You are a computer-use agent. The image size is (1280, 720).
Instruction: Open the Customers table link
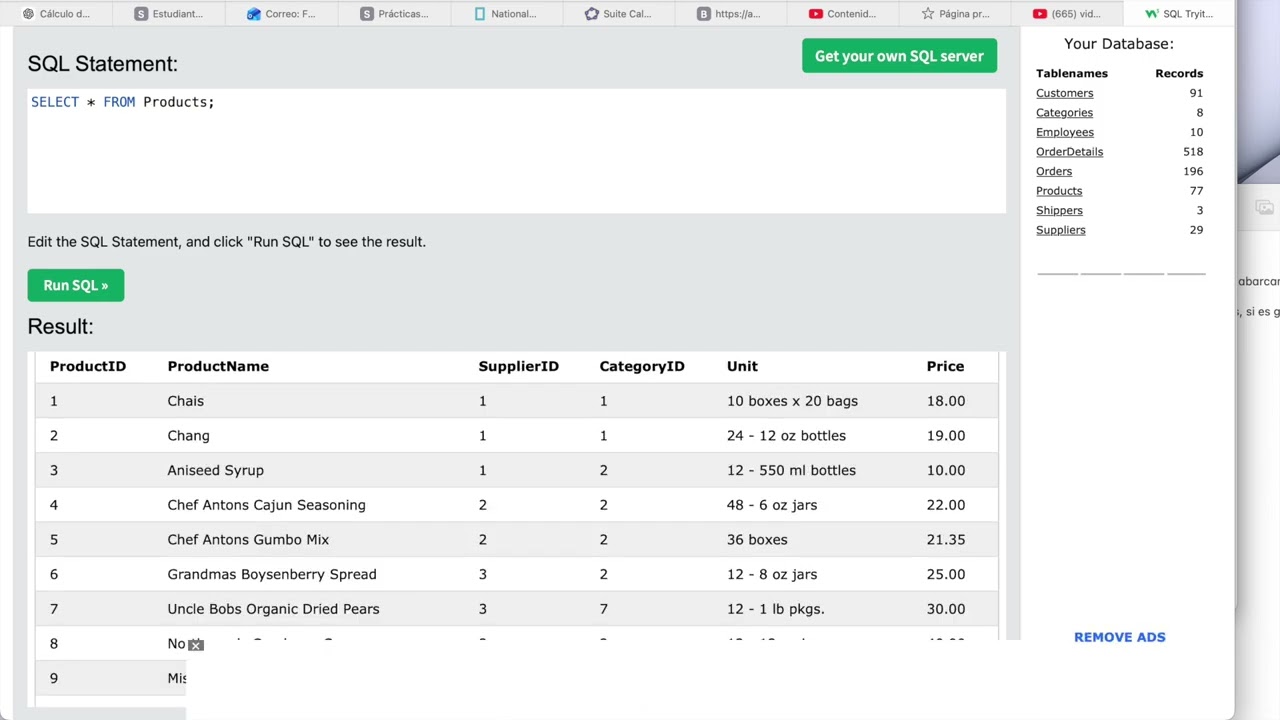point(1064,93)
